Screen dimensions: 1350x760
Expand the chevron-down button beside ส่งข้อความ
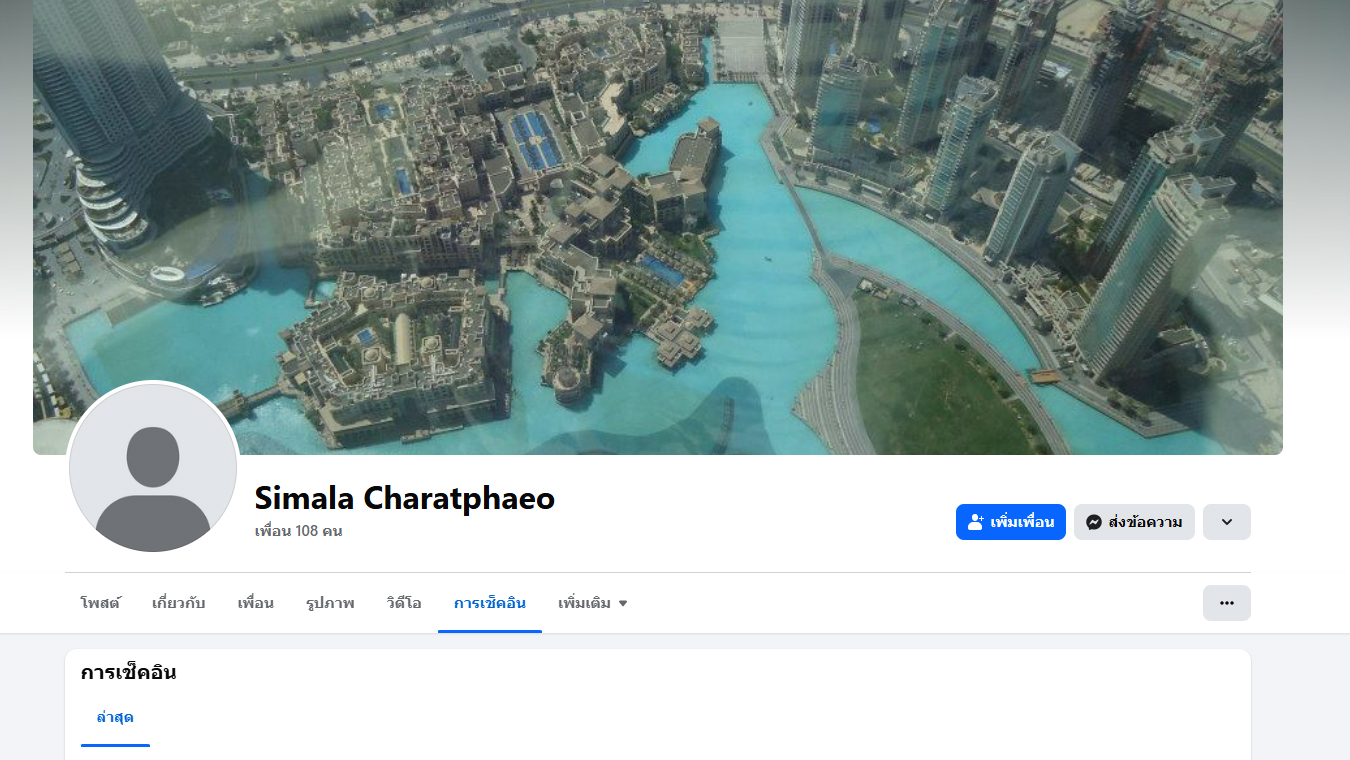click(x=1227, y=522)
